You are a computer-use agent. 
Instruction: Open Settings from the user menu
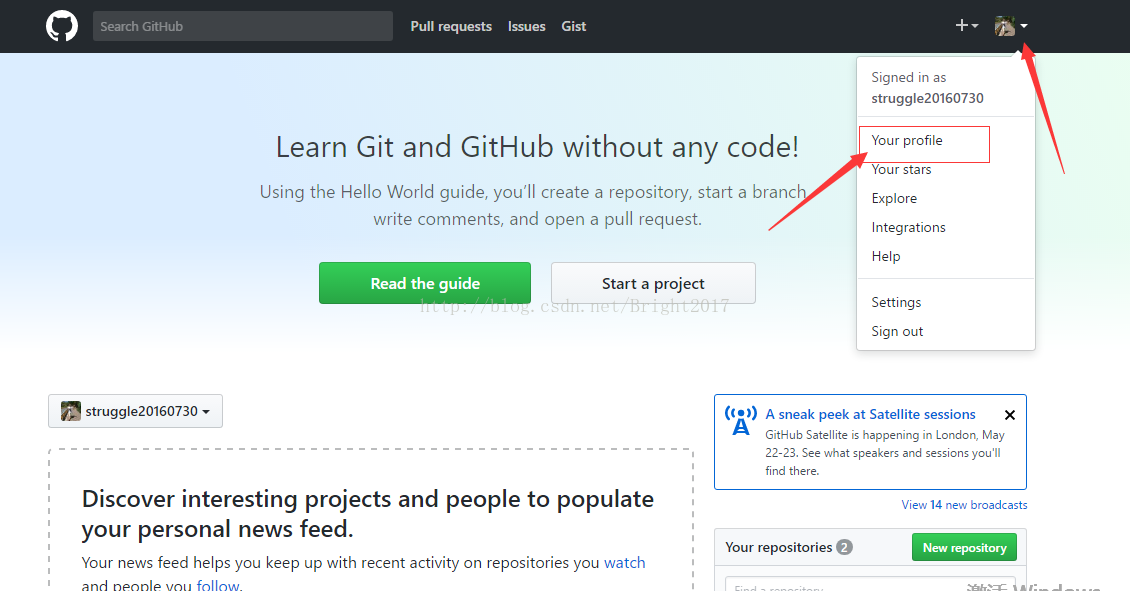click(896, 302)
